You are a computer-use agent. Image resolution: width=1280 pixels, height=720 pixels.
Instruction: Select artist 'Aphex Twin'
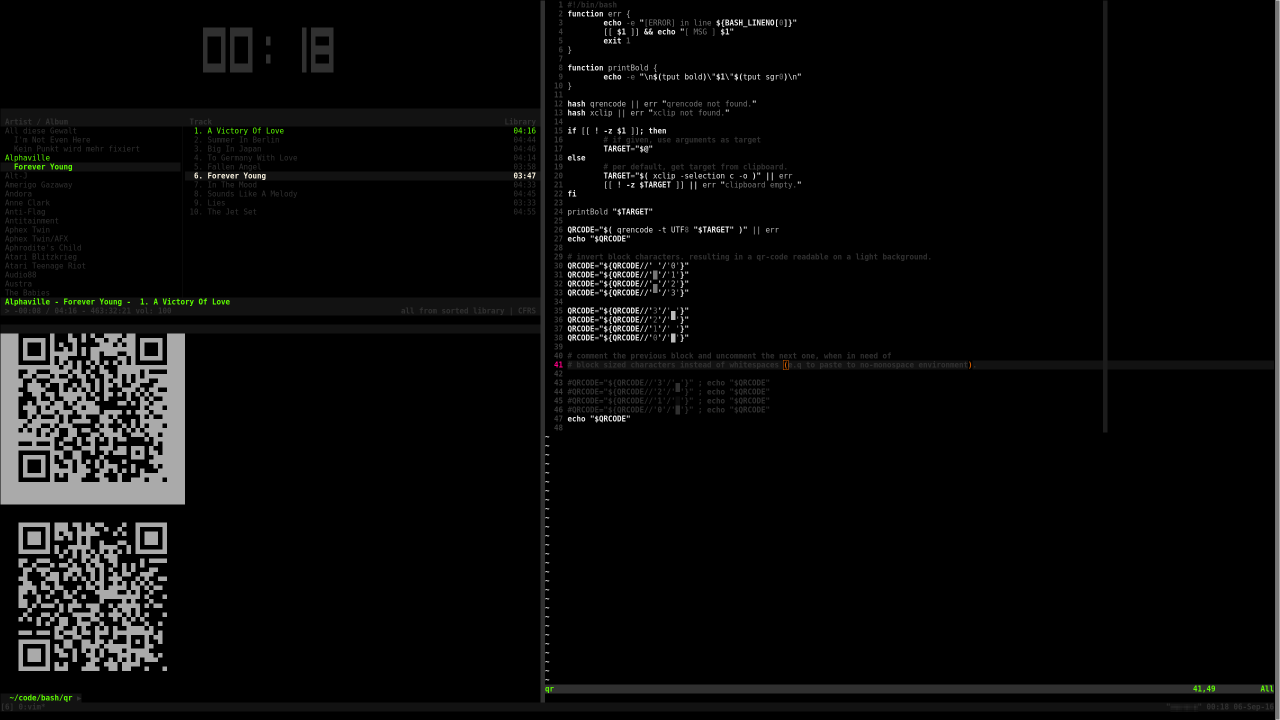27,230
